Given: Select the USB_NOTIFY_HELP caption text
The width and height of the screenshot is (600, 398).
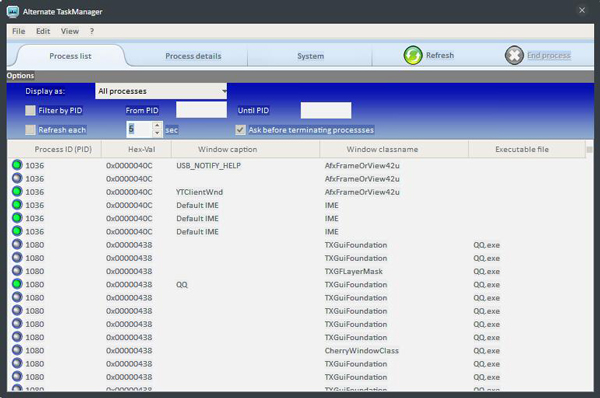Looking at the screenshot, I should 209,166.
